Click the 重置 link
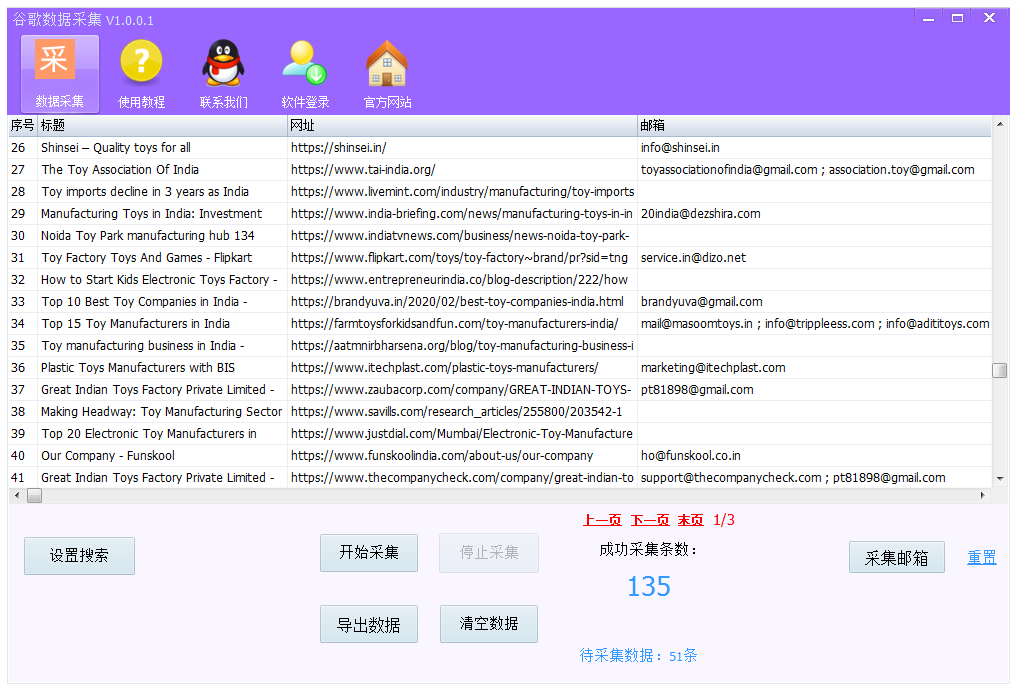Screen dimensions: 1020x699 (x=981, y=558)
